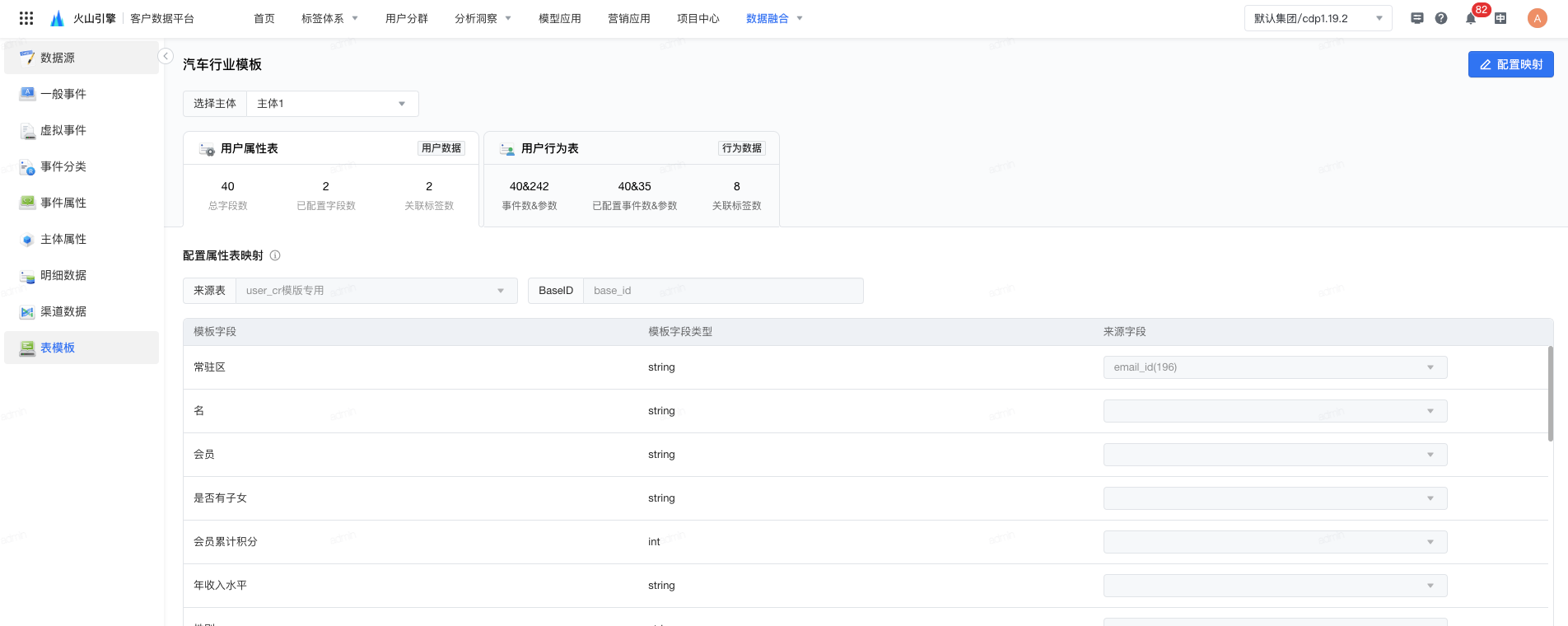Click the 明细数据 sidebar icon
The width and height of the screenshot is (1568, 626).
(27, 275)
